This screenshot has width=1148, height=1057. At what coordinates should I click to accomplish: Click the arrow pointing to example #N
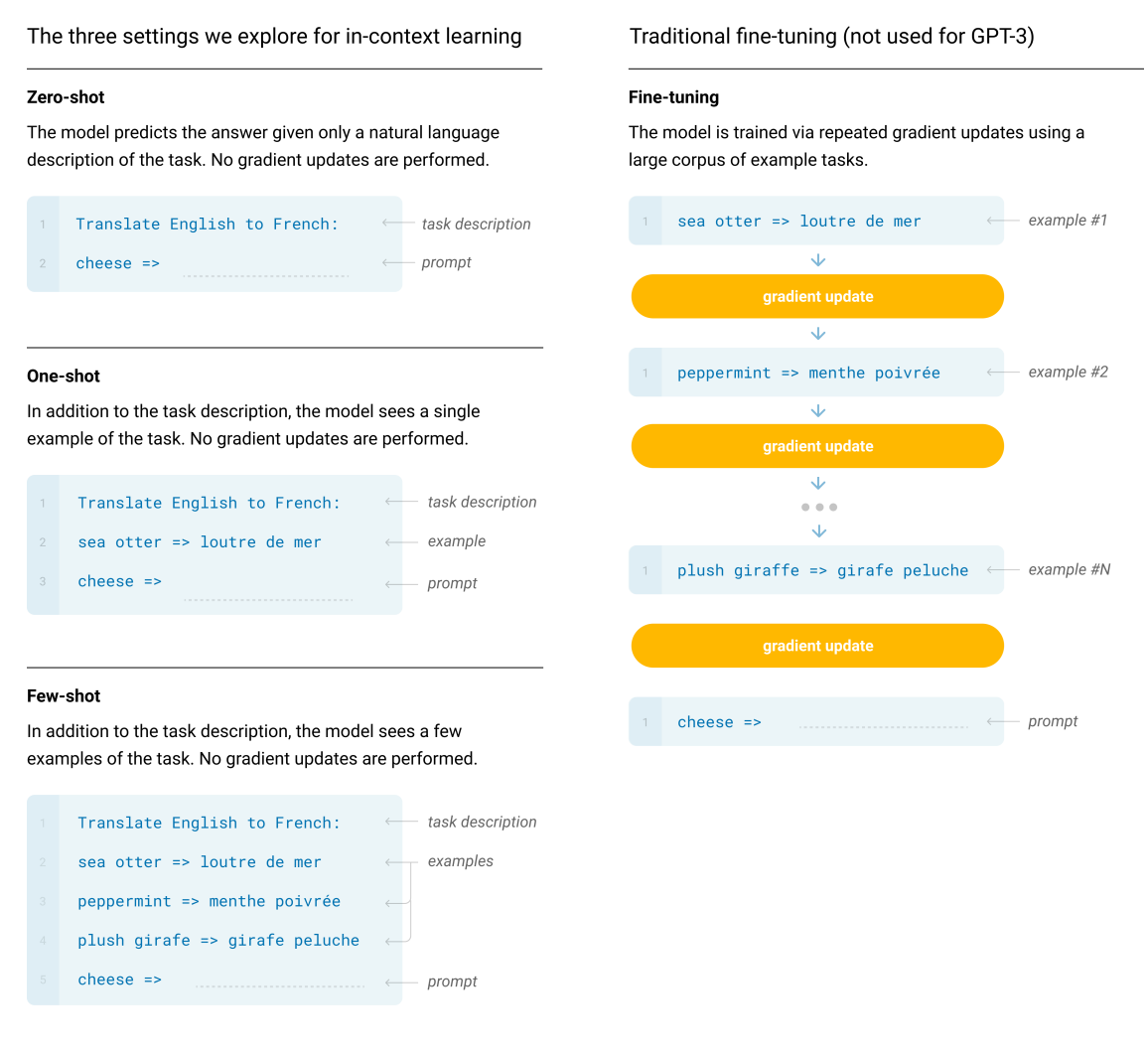point(1002,570)
